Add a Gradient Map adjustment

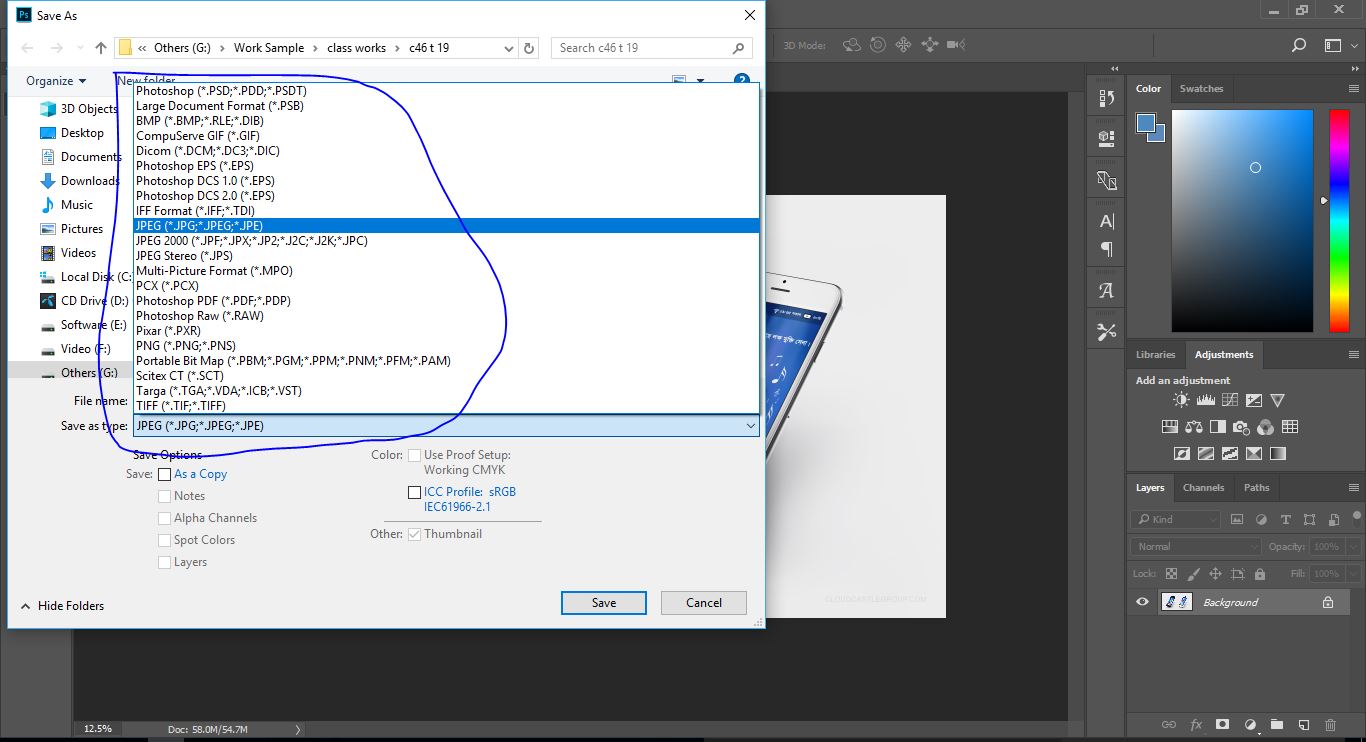pyautogui.click(x=1277, y=453)
